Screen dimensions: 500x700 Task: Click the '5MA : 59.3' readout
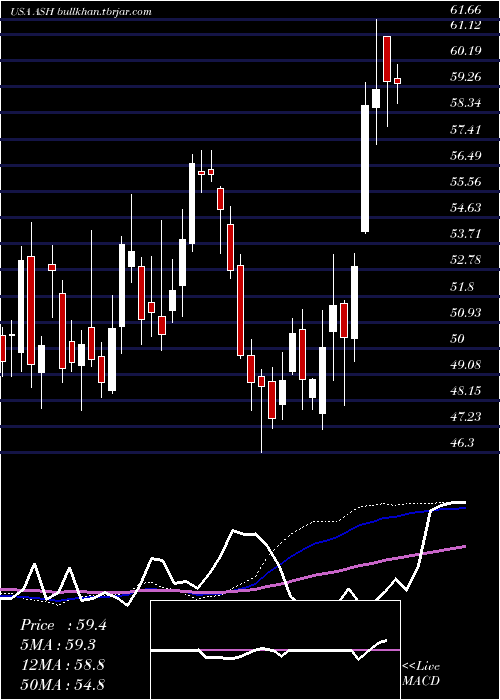pyautogui.click(x=58, y=645)
